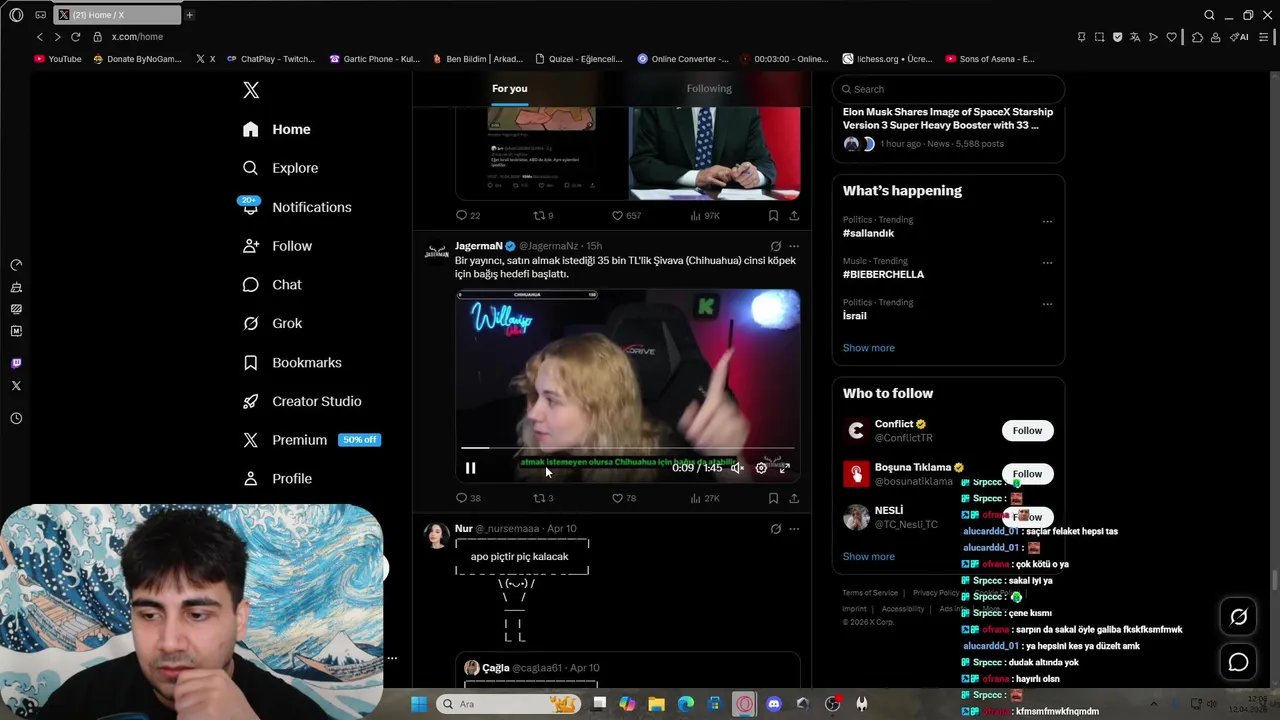Open lichess.org bookmark
1280x720 pixels.
coord(887,59)
